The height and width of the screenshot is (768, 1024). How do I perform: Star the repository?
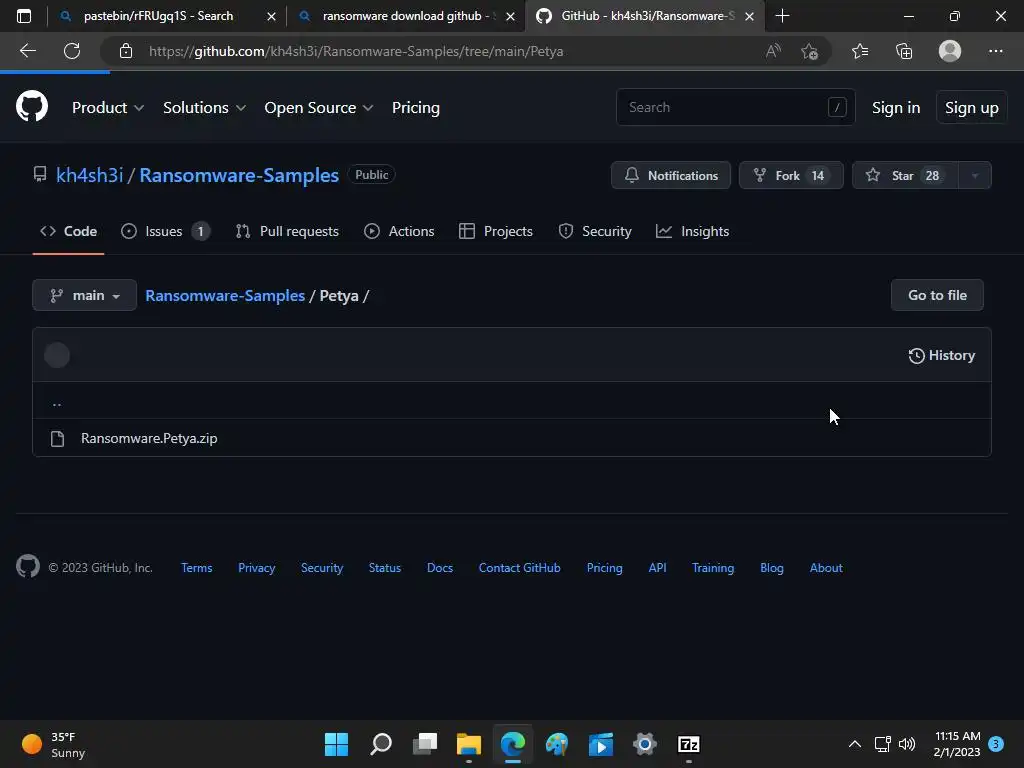point(905,175)
